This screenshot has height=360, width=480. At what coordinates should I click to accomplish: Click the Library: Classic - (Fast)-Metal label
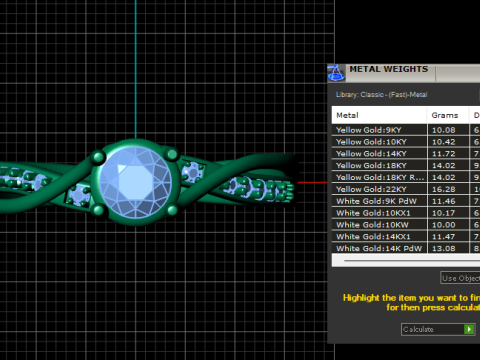point(381,95)
